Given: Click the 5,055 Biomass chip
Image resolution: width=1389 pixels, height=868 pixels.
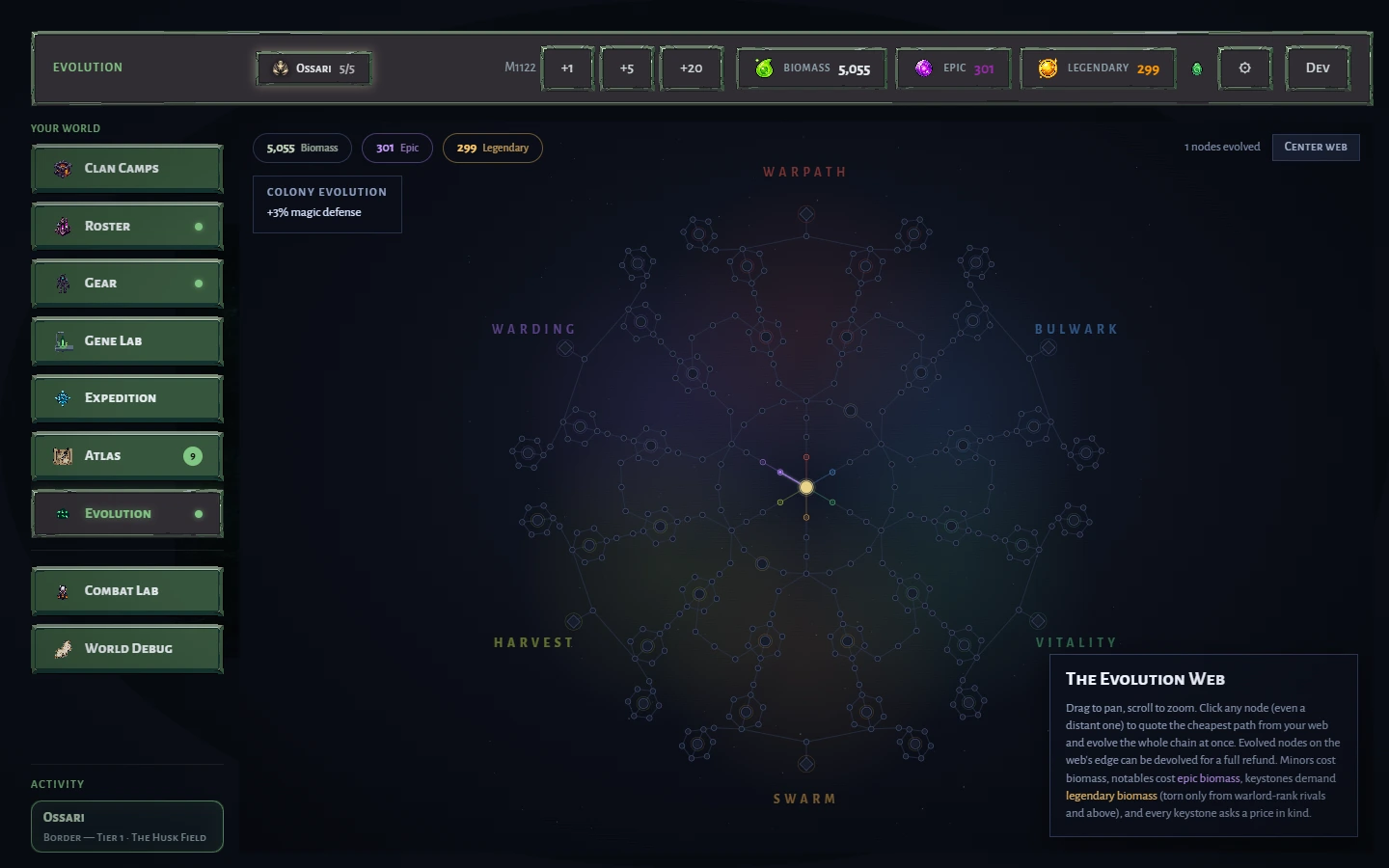Looking at the screenshot, I should pos(302,148).
